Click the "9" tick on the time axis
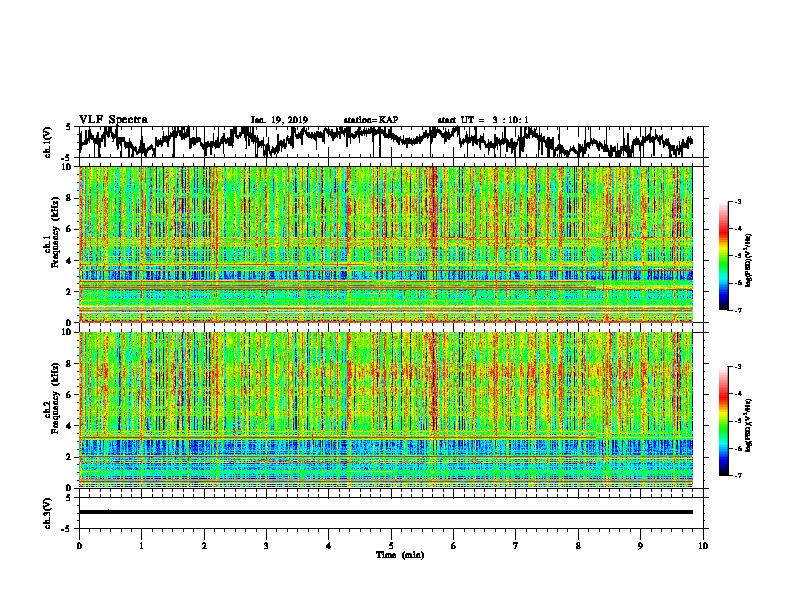792x612 pixels. pos(640,546)
